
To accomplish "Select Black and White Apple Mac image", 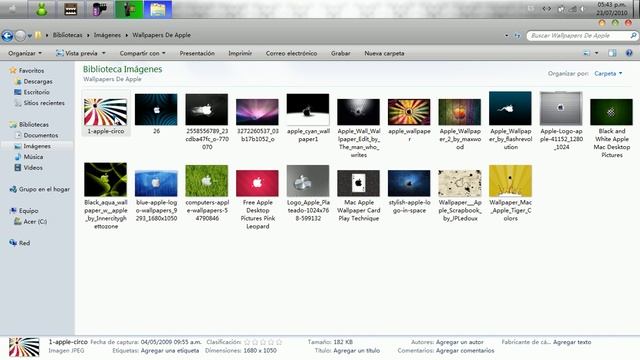I will (x=611, y=112).
